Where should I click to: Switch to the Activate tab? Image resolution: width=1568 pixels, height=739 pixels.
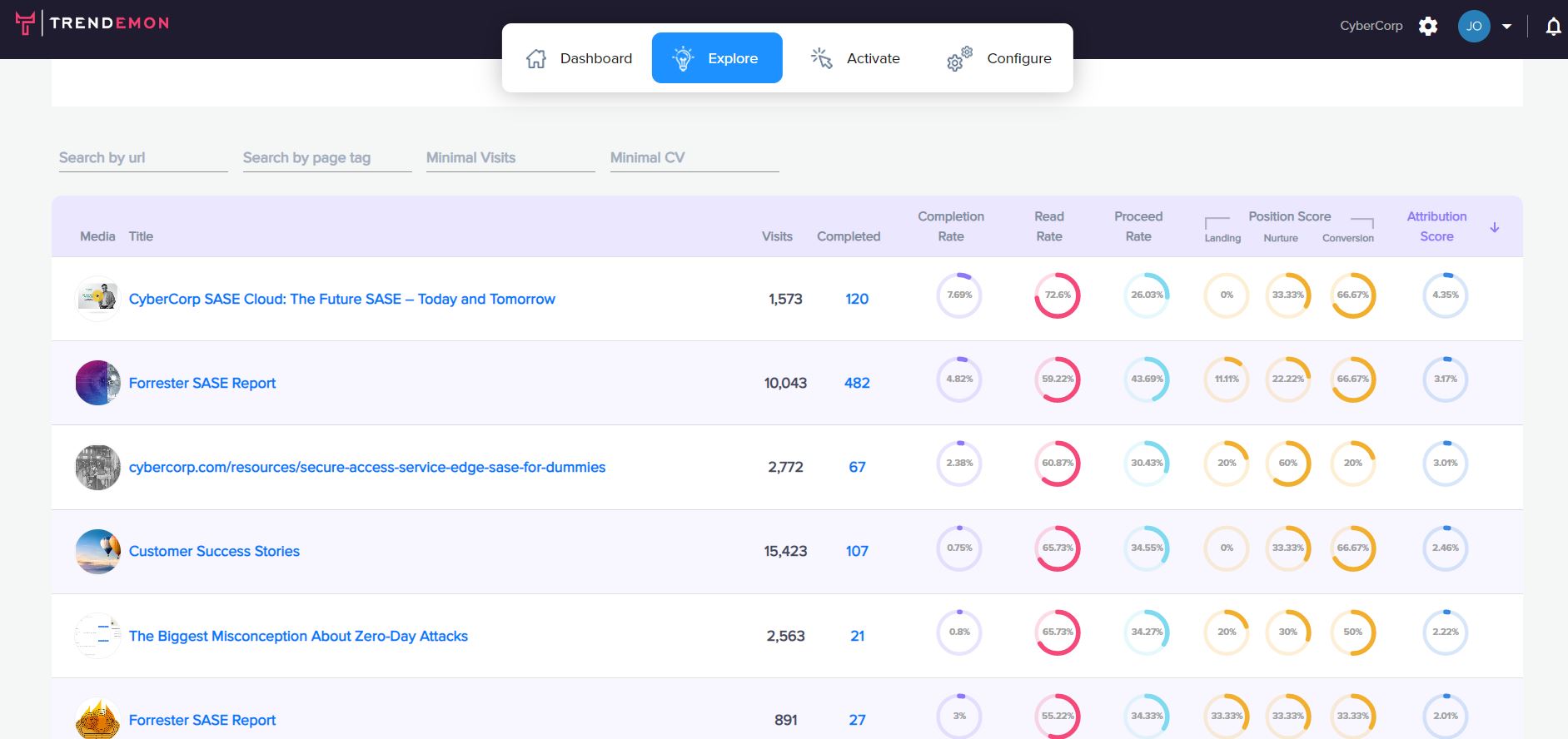[x=855, y=58]
